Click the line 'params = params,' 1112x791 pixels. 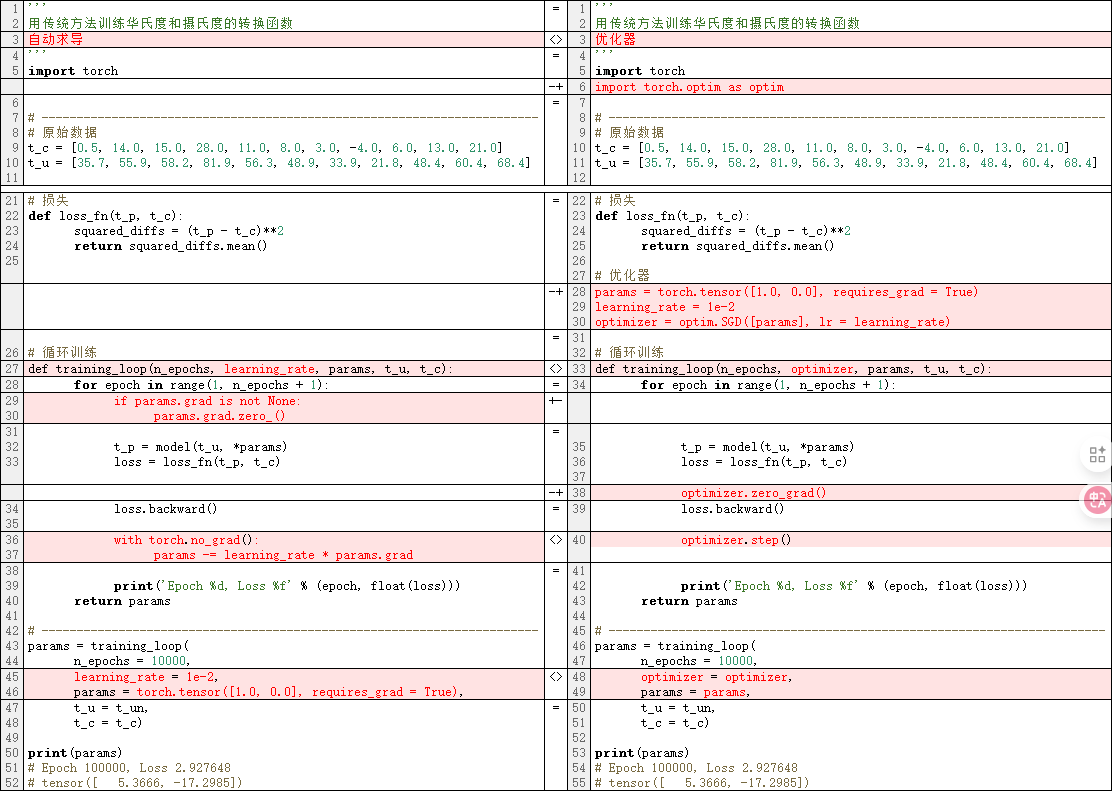tap(695, 692)
